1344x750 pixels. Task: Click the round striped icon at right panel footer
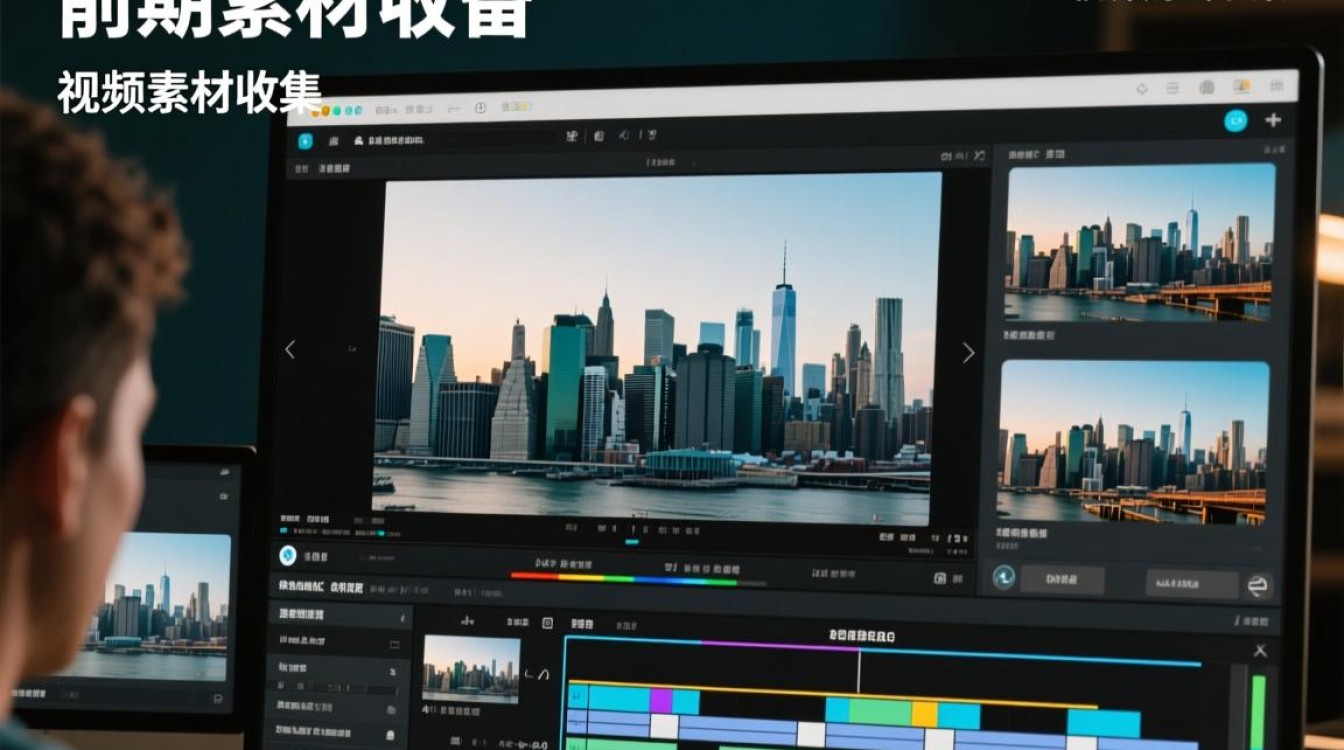click(x=1259, y=585)
